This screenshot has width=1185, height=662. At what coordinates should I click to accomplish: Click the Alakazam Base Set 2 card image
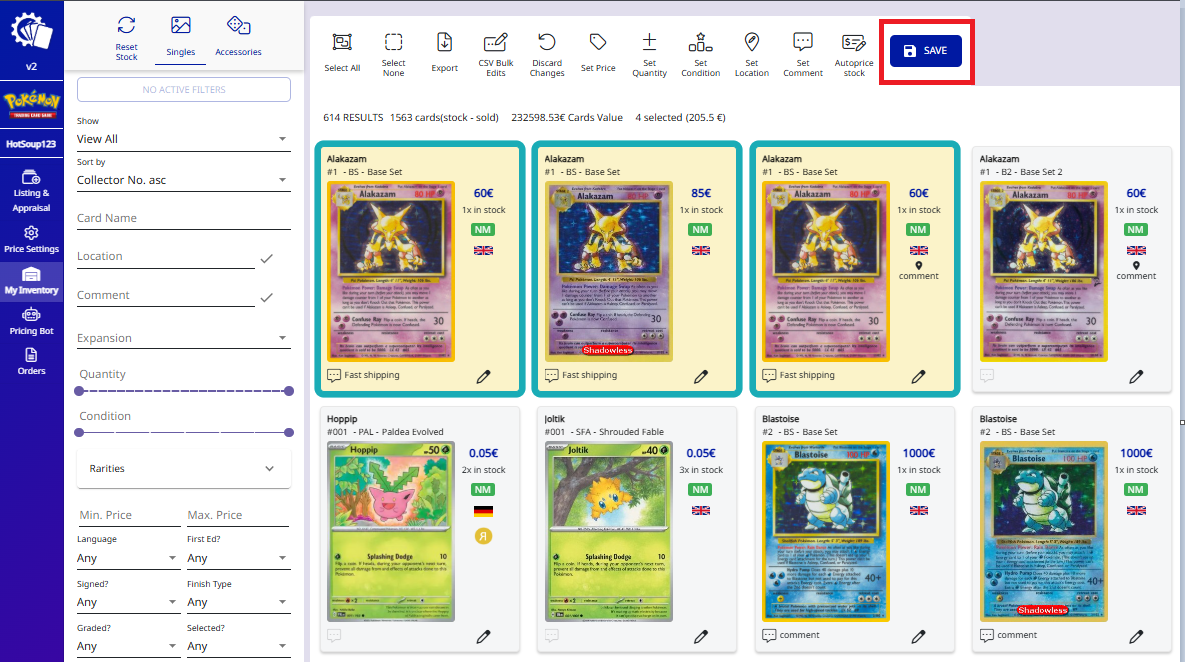point(1044,271)
